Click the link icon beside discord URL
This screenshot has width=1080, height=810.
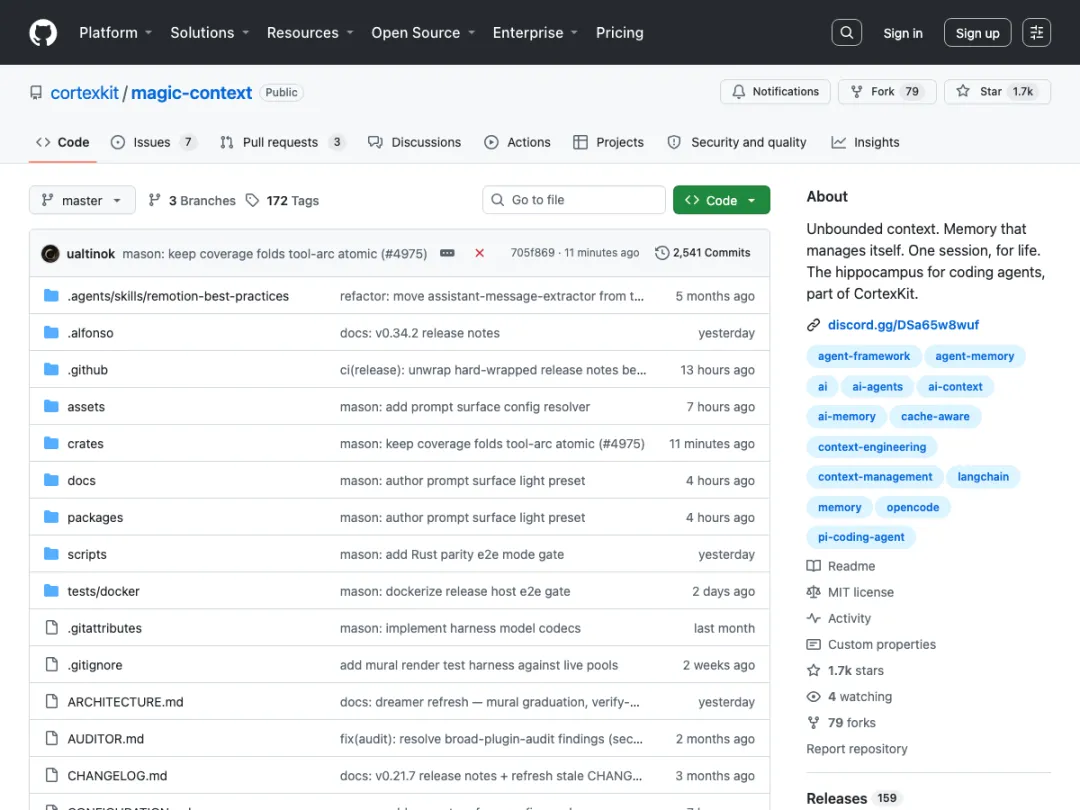pyautogui.click(x=813, y=325)
